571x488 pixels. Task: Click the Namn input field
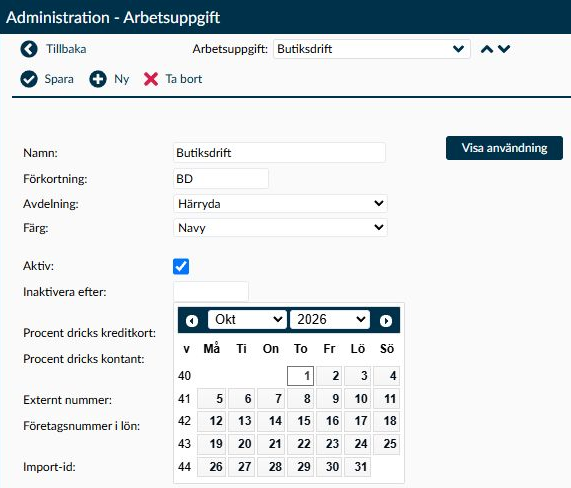click(x=279, y=153)
